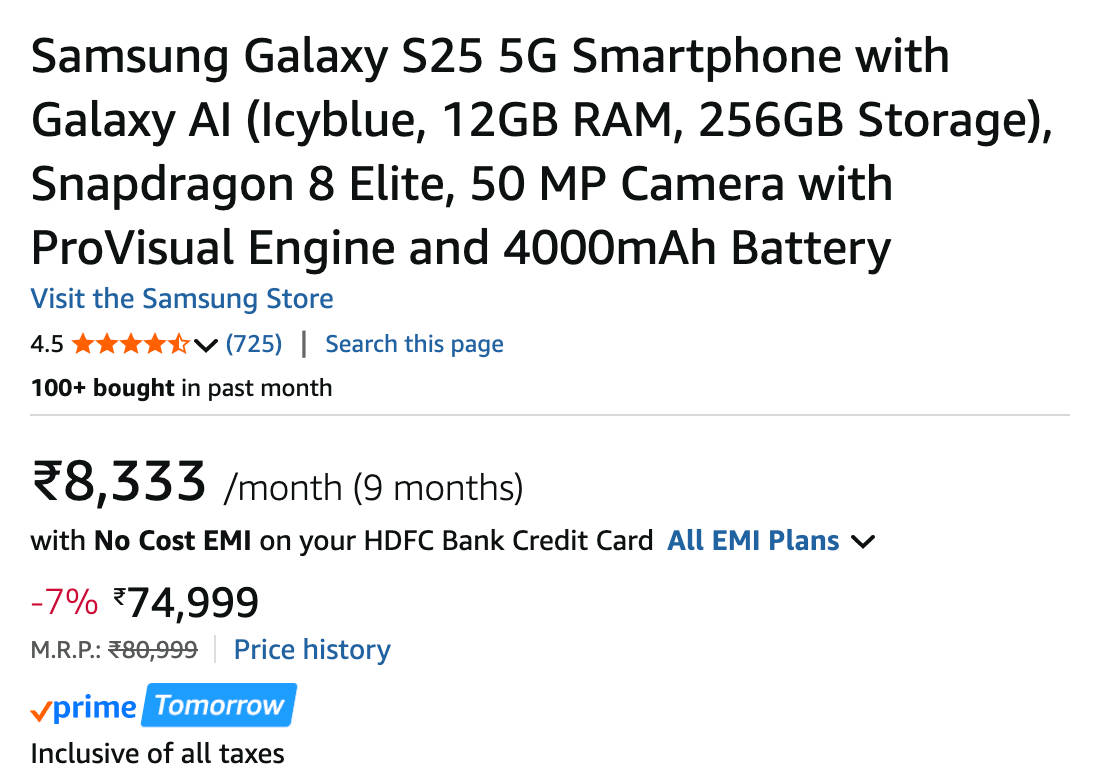This screenshot has width=1098, height=784.
Task: Visit the Samsung Store link
Action: tap(182, 299)
